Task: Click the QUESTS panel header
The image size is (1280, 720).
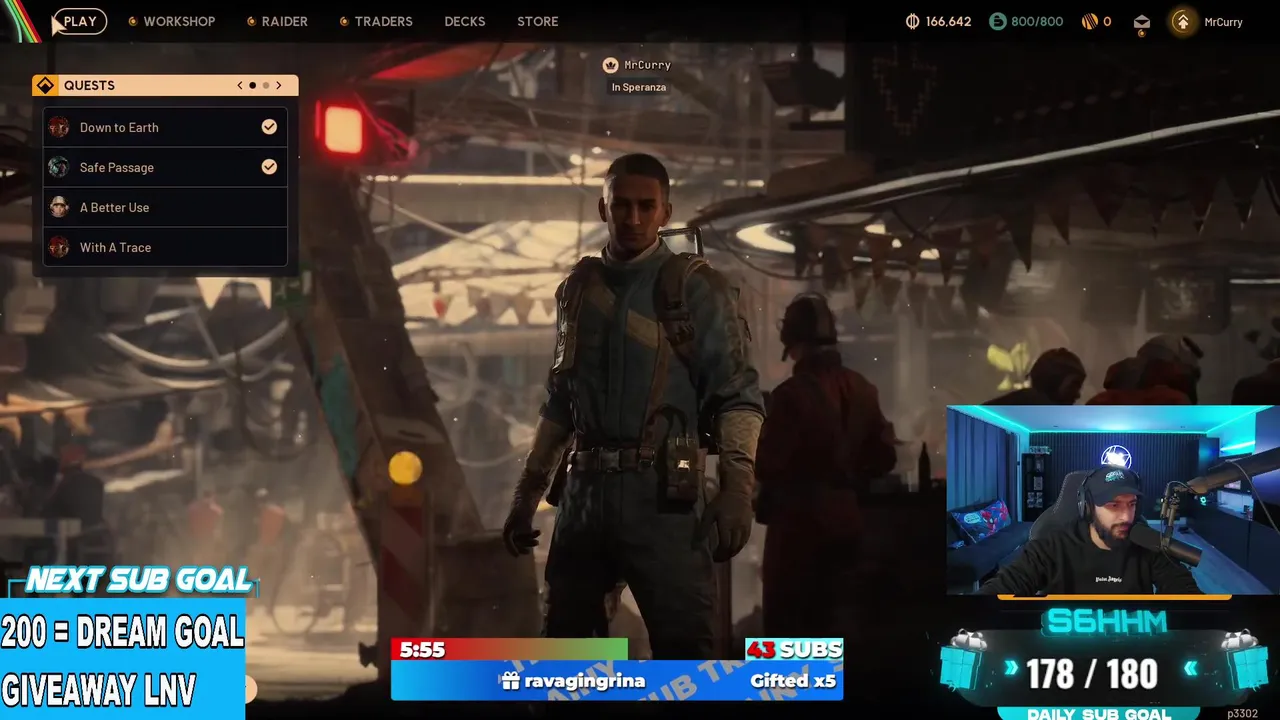Action: (x=165, y=85)
